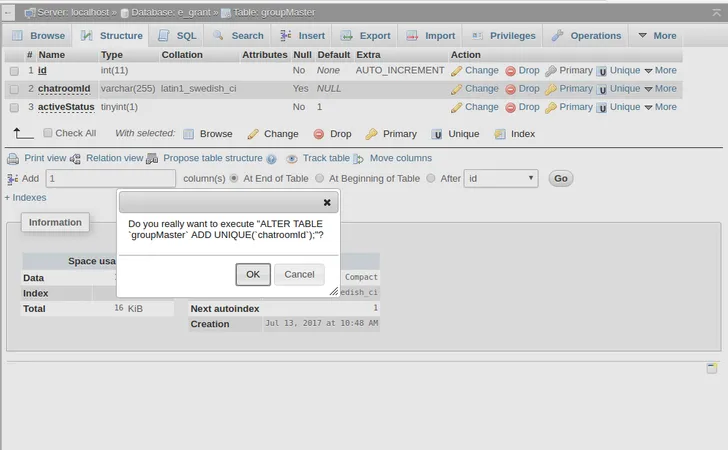Click the help question icon after Propose table structure

(272, 159)
